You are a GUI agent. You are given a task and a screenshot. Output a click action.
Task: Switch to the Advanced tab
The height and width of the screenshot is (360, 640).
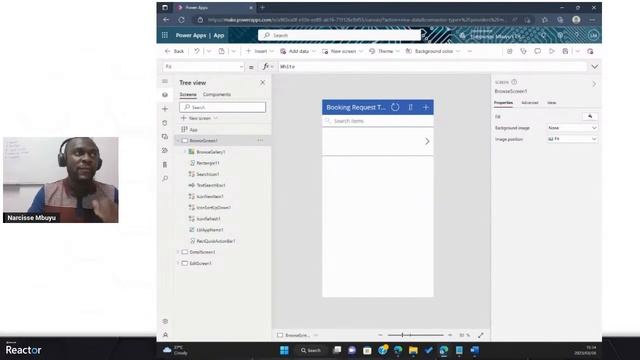(530, 102)
